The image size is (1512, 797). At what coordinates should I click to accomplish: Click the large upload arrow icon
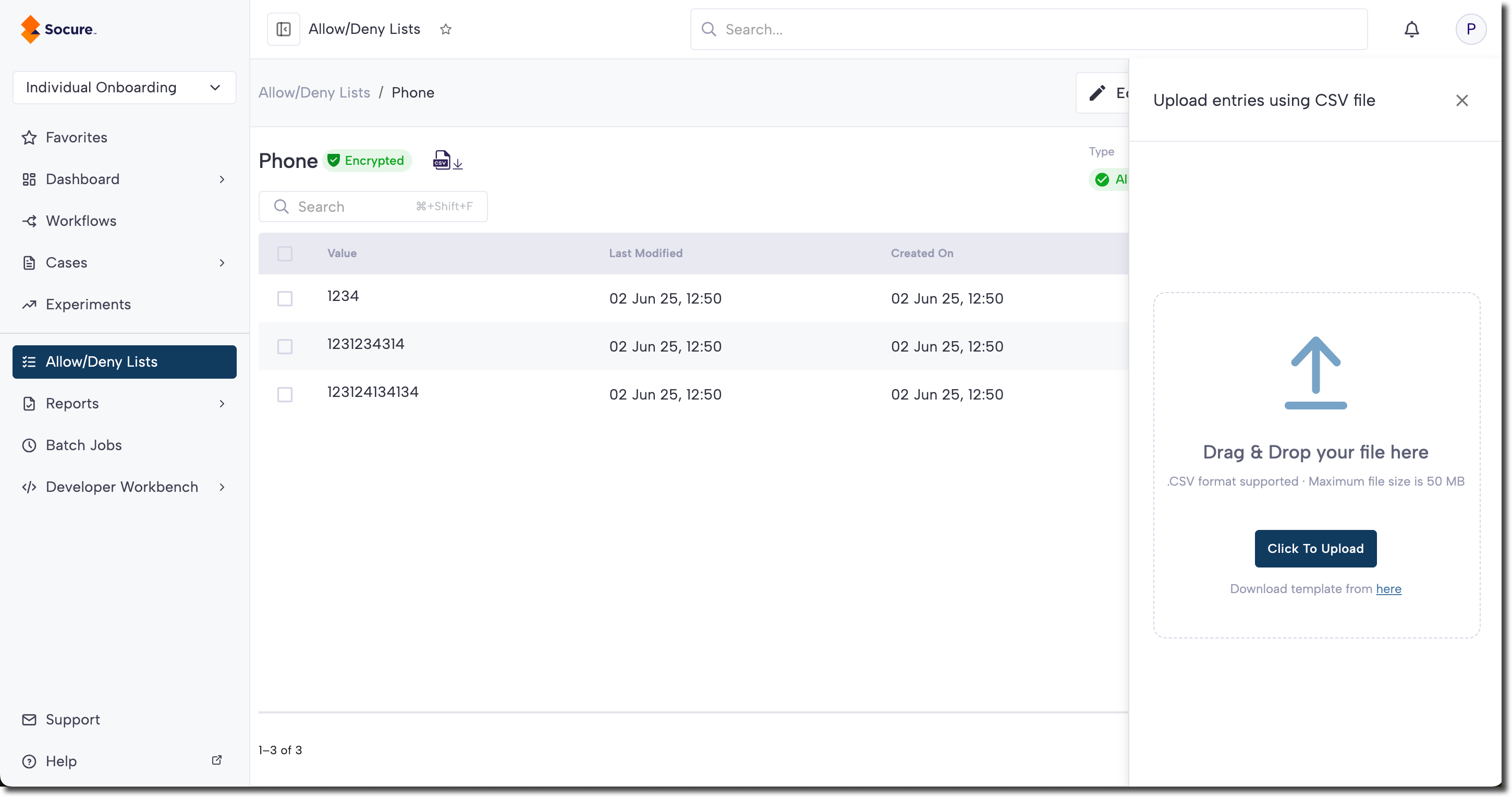click(1315, 372)
